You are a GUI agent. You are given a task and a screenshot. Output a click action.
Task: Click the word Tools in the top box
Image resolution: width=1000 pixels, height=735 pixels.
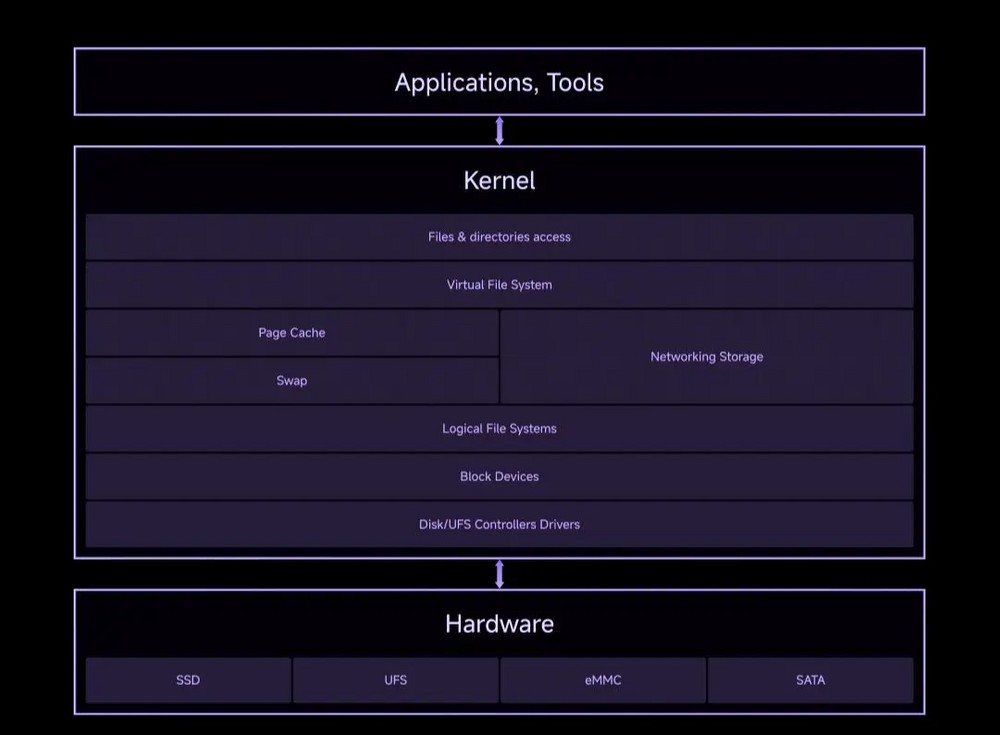coord(575,82)
